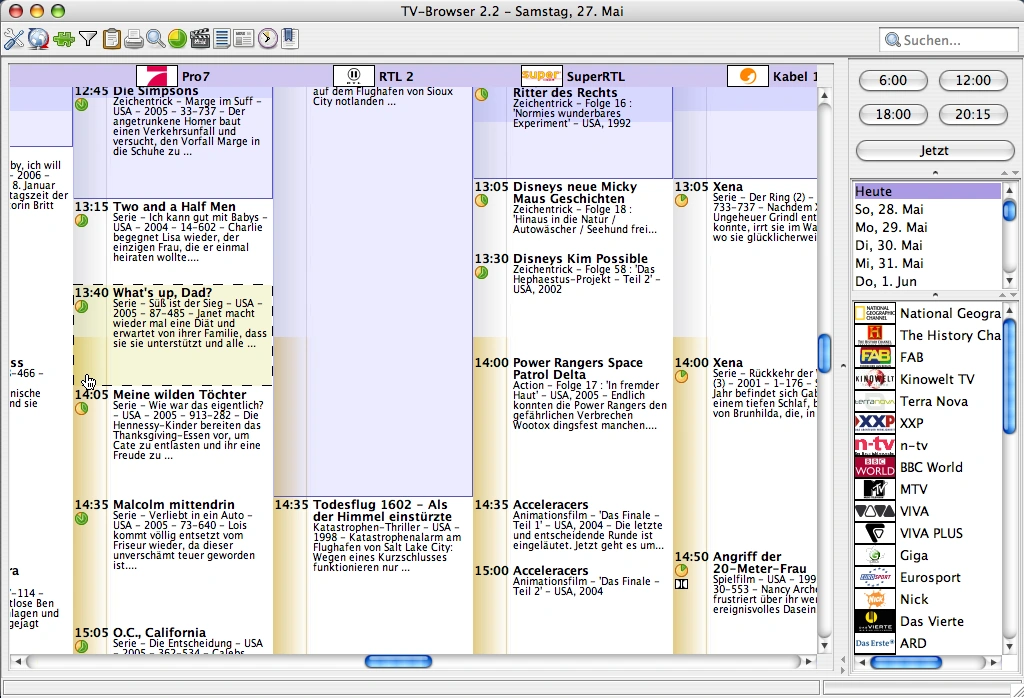Click the program table horizontal scrollbar thumb
The height and width of the screenshot is (698, 1024).
[398, 661]
